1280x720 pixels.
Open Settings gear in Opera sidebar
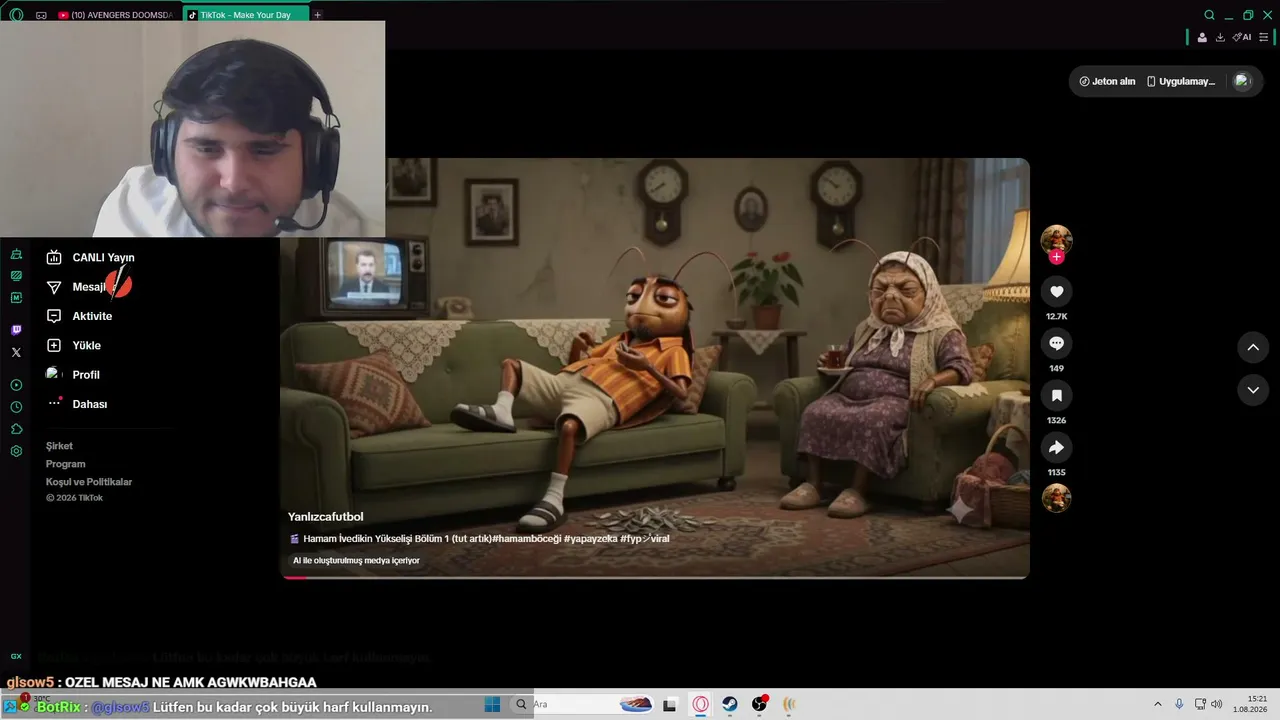16,451
